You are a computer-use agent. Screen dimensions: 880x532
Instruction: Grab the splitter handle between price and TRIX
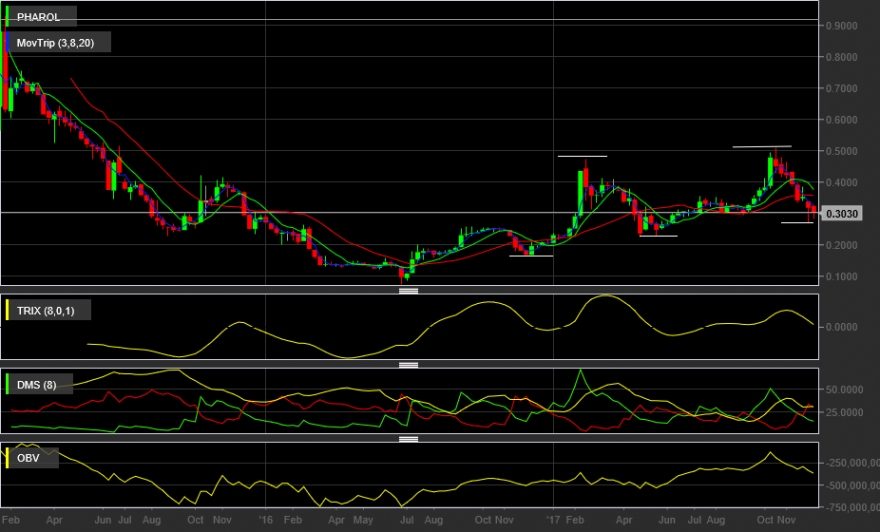point(409,291)
